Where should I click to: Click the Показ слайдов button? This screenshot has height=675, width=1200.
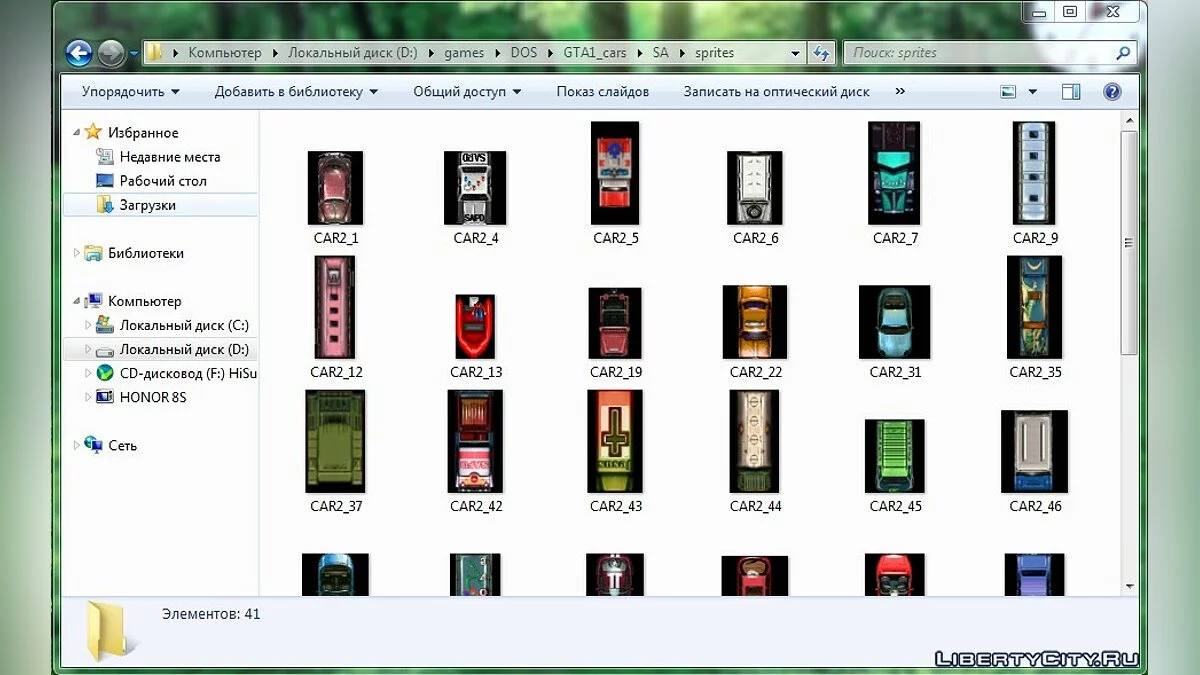click(x=602, y=91)
